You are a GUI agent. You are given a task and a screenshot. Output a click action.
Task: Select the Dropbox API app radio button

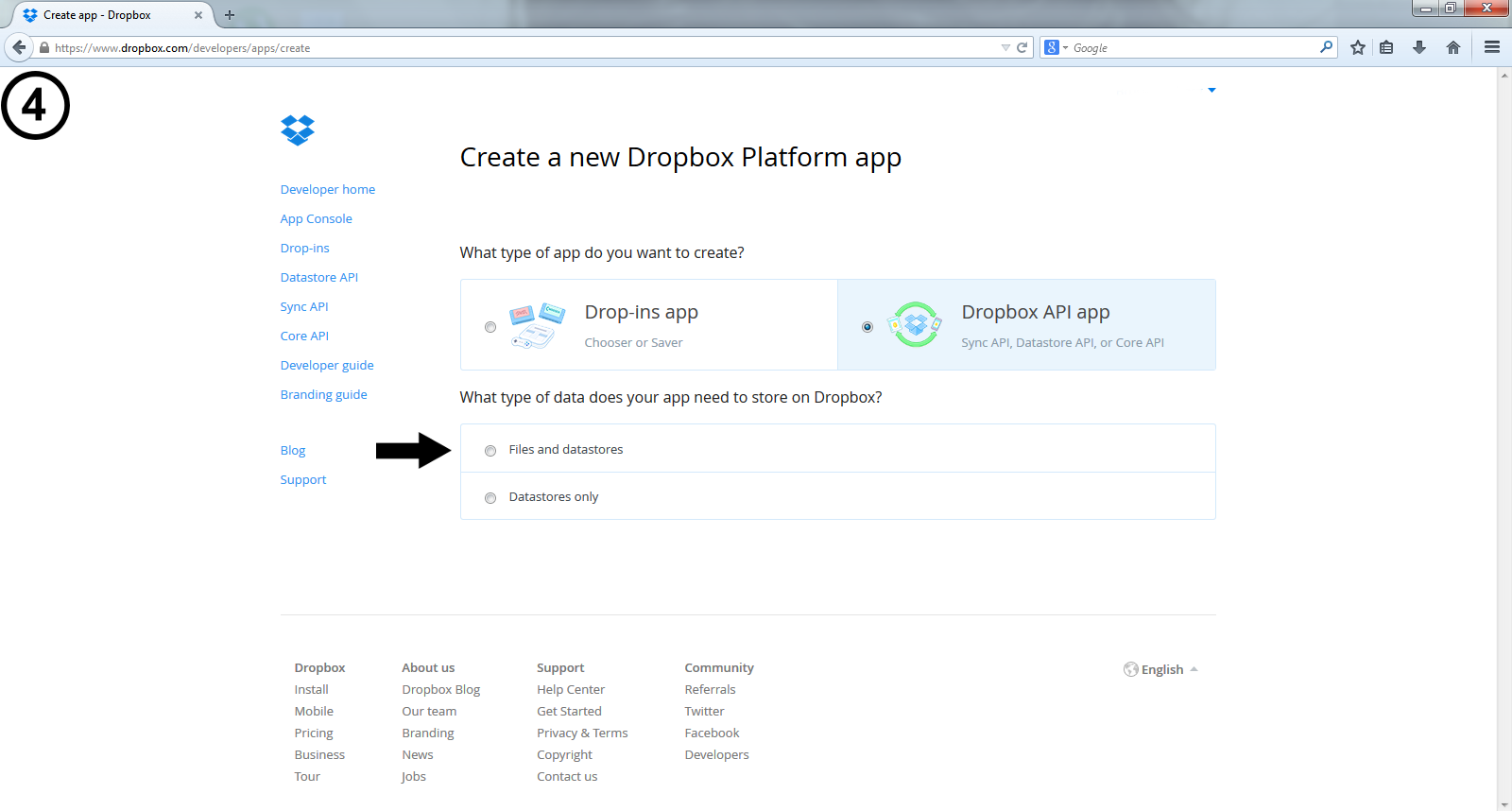868,327
